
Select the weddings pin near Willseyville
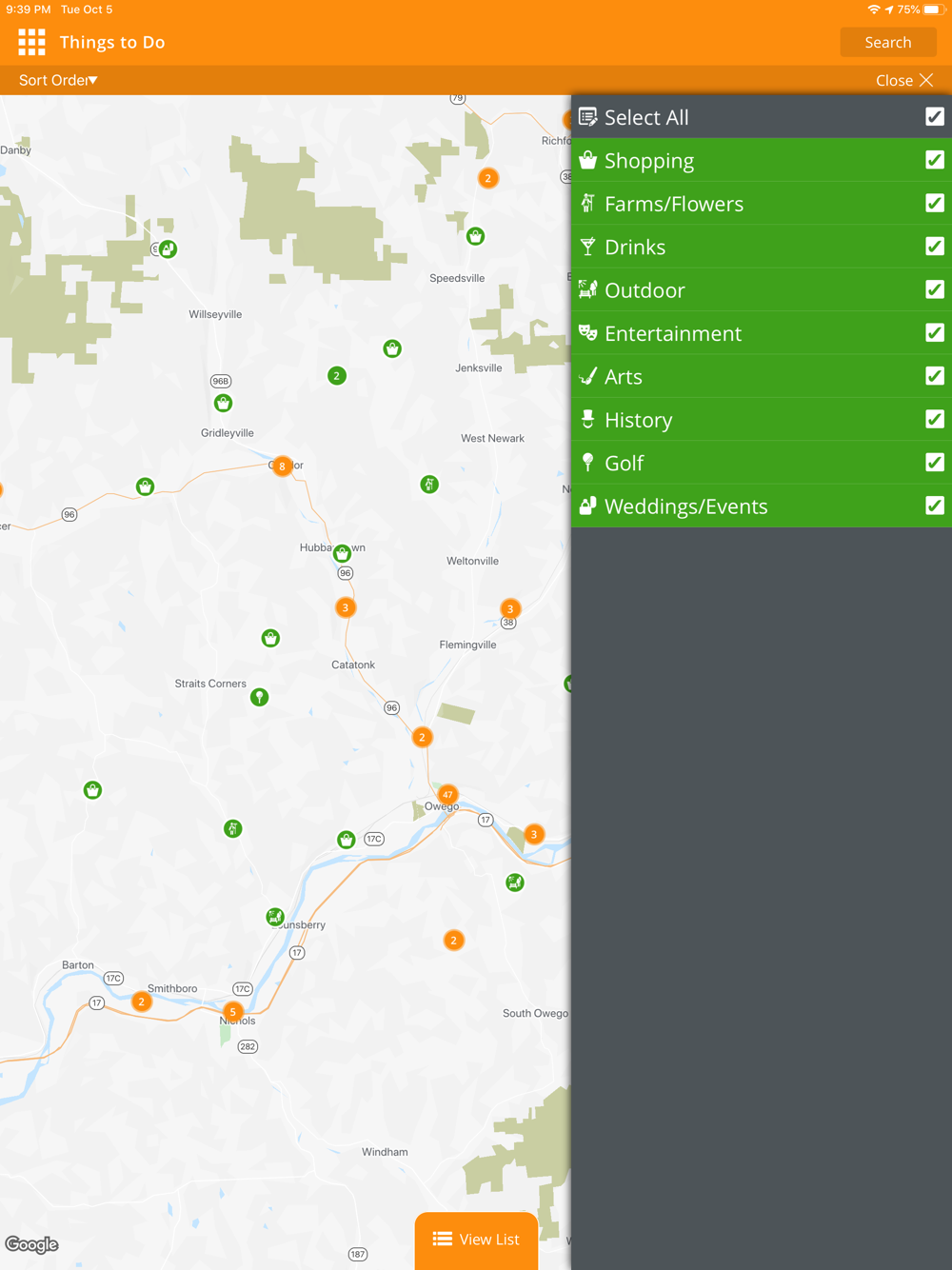click(x=168, y=249)
